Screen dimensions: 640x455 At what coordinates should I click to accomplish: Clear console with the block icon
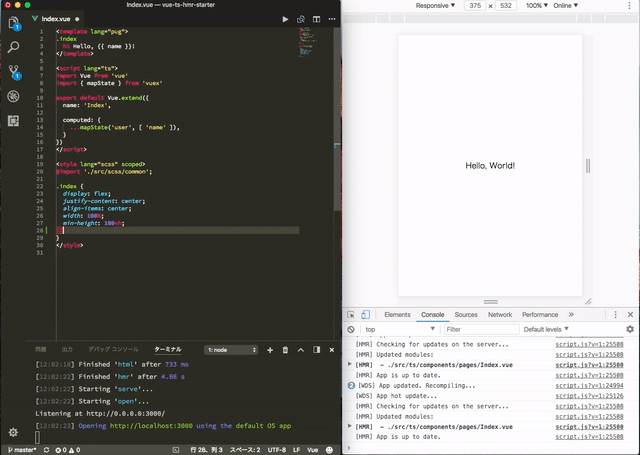click(351, 329)
